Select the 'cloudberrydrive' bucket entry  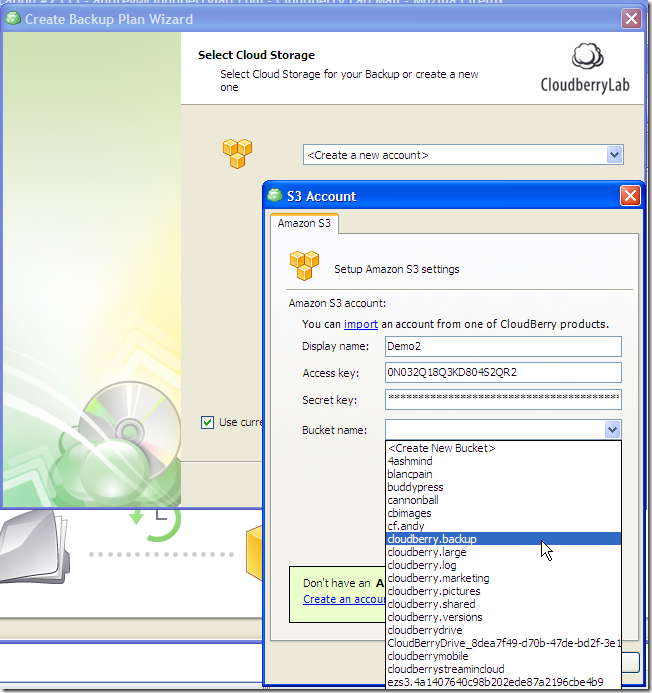point(503,630)
